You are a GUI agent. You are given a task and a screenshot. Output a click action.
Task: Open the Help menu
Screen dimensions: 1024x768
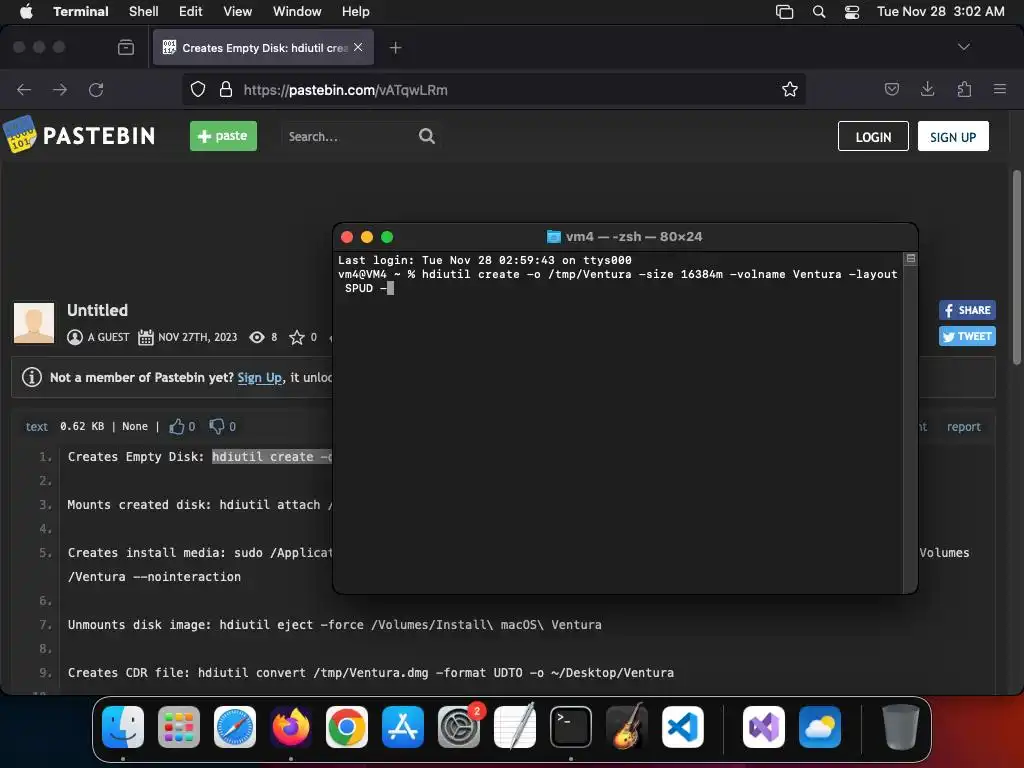(x=355, y=11)
